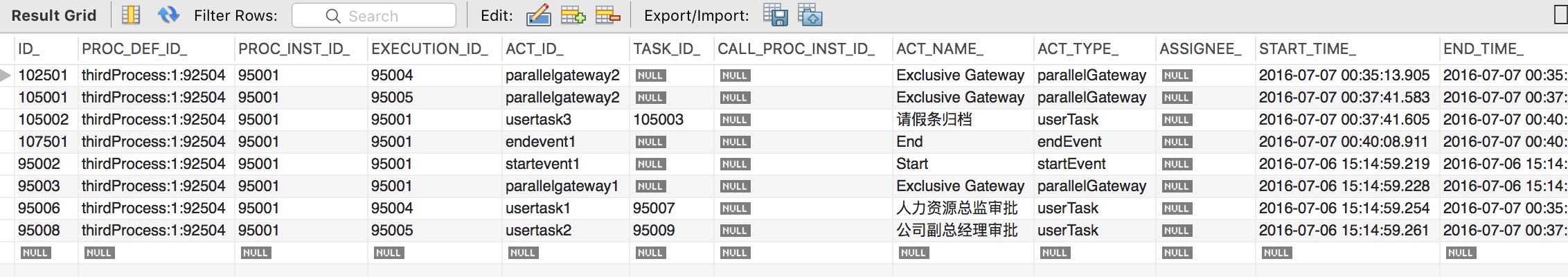This screenshot has width=1568, height=277.
Task: Click the Result Grid label tab
Action: click(54, 15)
